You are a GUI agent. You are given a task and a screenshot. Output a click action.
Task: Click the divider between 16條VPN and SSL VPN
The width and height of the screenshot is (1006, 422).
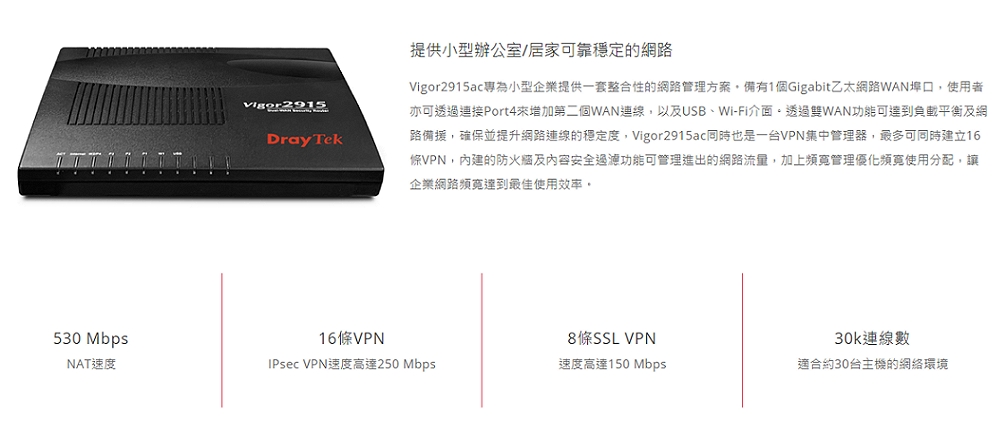tap(482, 340)
